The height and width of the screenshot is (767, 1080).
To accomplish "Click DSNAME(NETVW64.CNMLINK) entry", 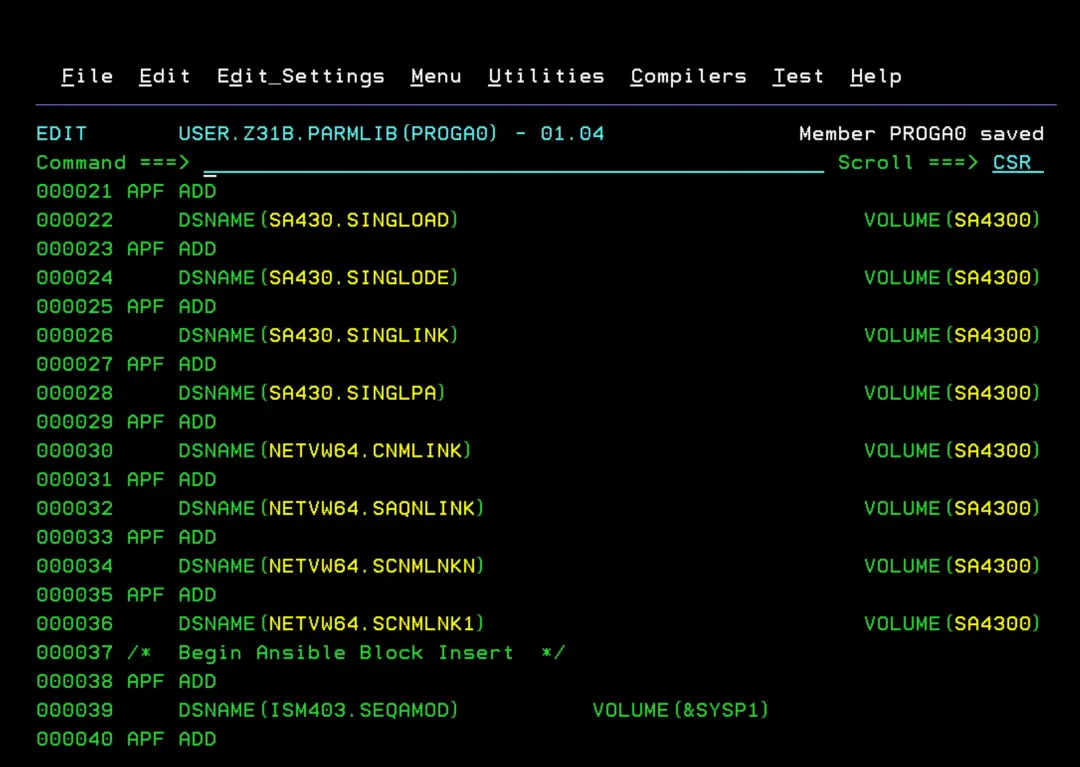I will [325, 451].
